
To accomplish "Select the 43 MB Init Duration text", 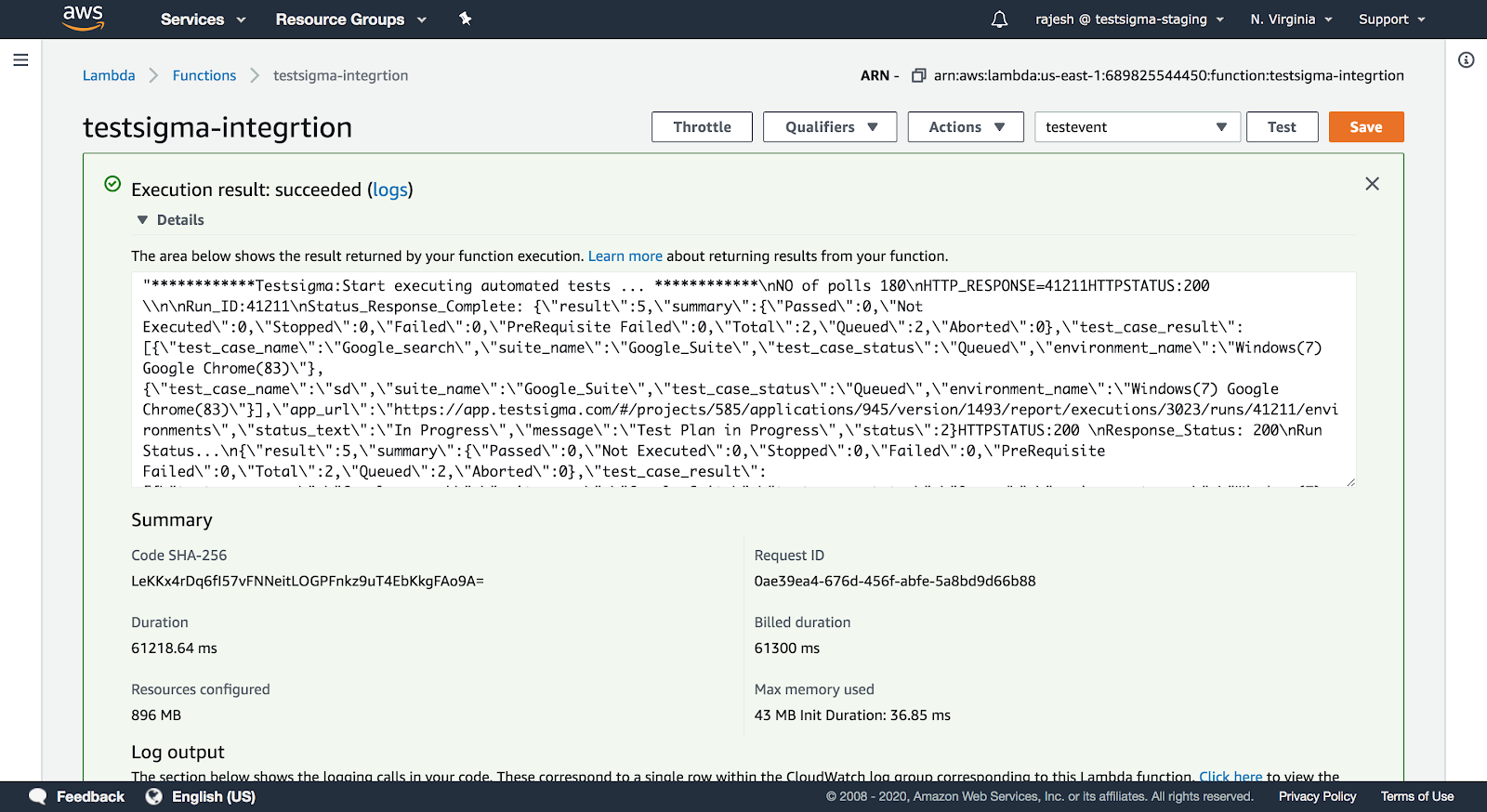I will pos(852,715).
